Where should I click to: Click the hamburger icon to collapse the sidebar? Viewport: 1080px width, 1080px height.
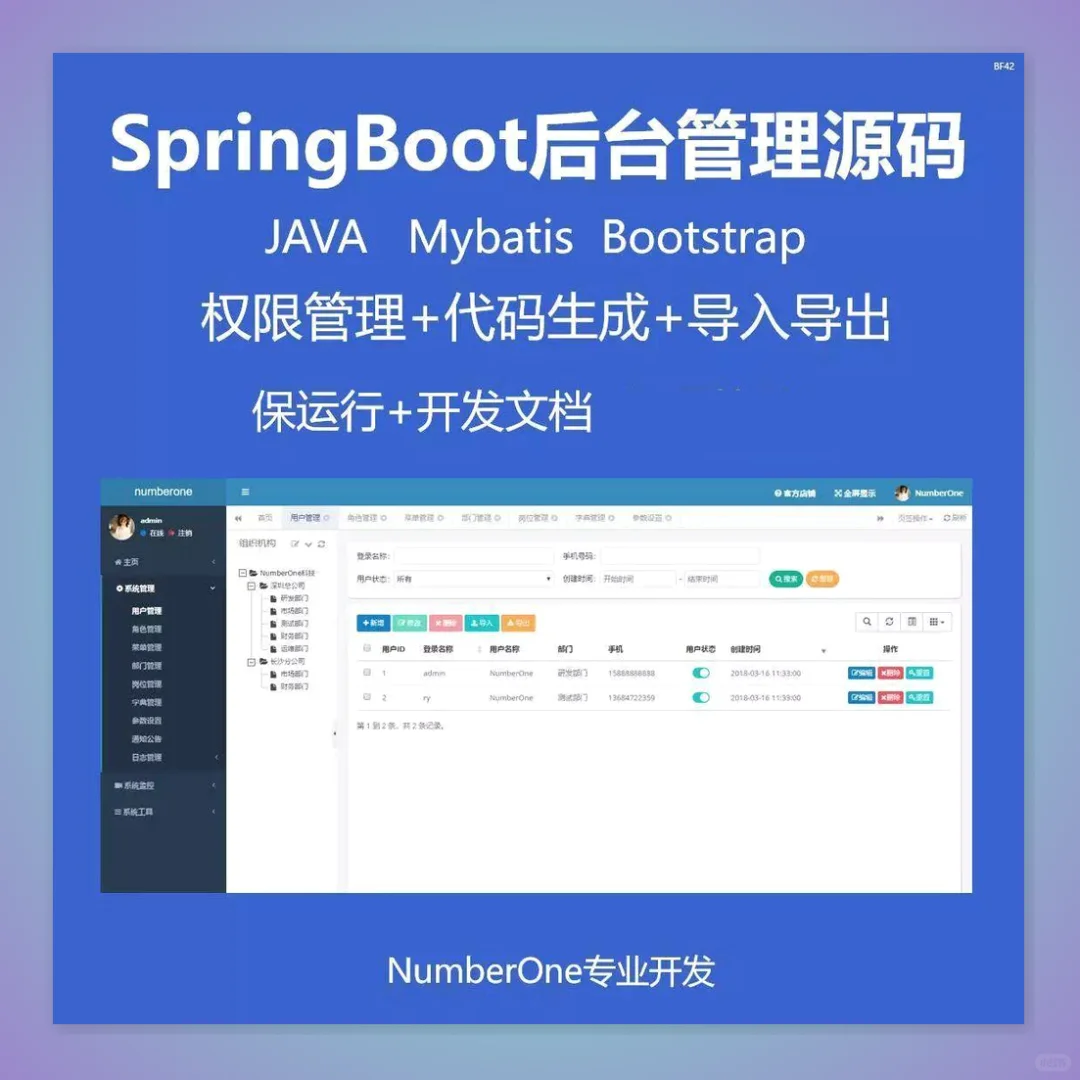(x=244, y=492)
